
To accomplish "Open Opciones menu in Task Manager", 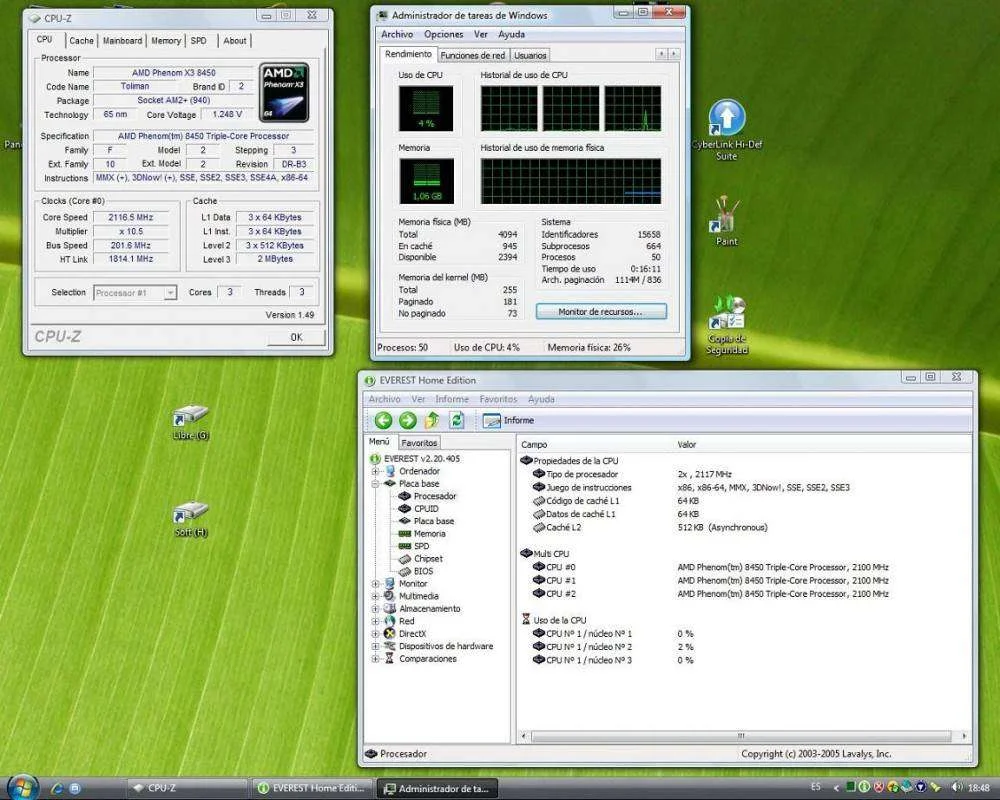I will click(444, 34).
